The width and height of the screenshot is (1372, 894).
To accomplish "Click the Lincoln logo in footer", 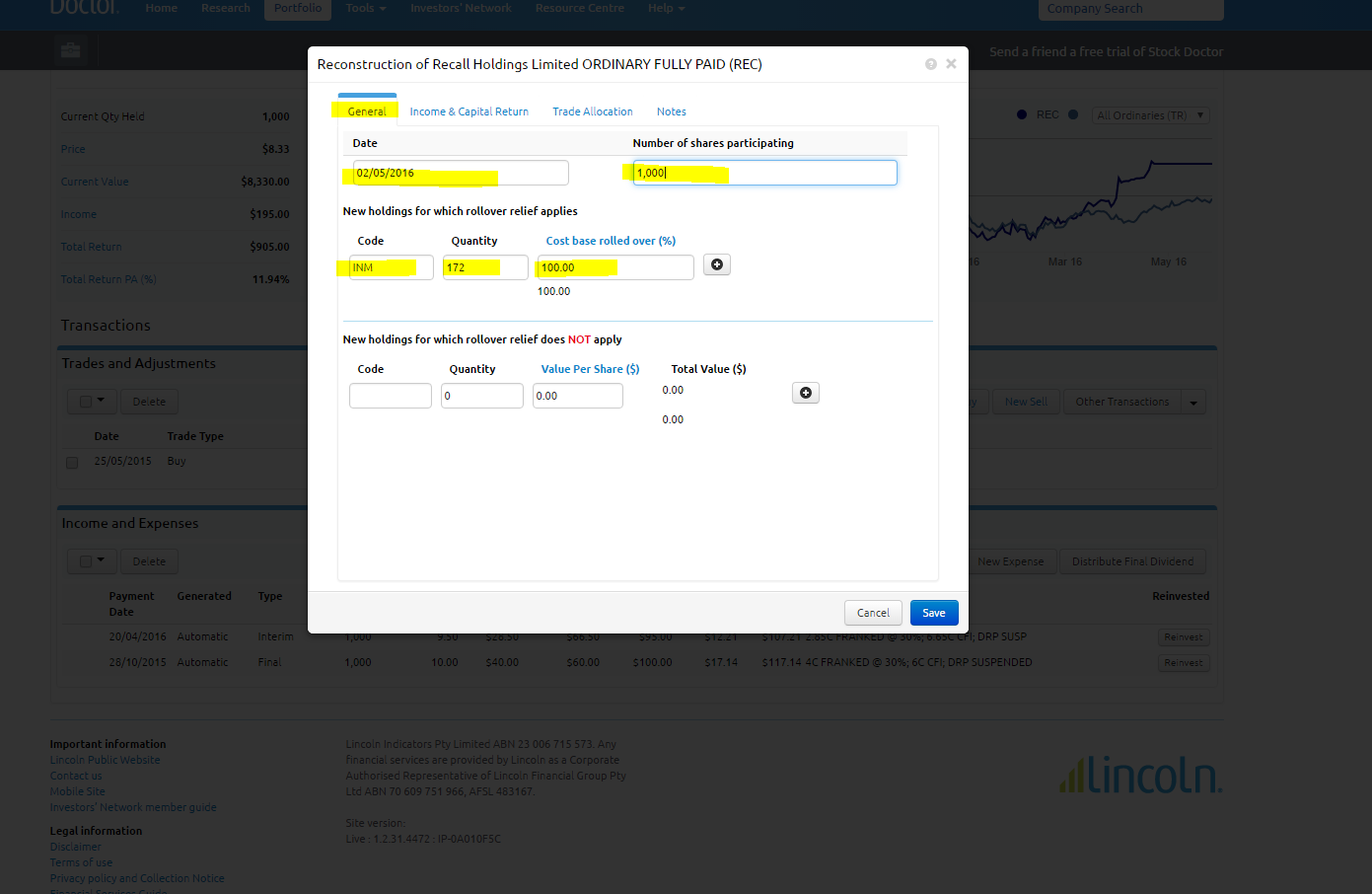I will click(x=1140, y=775).
